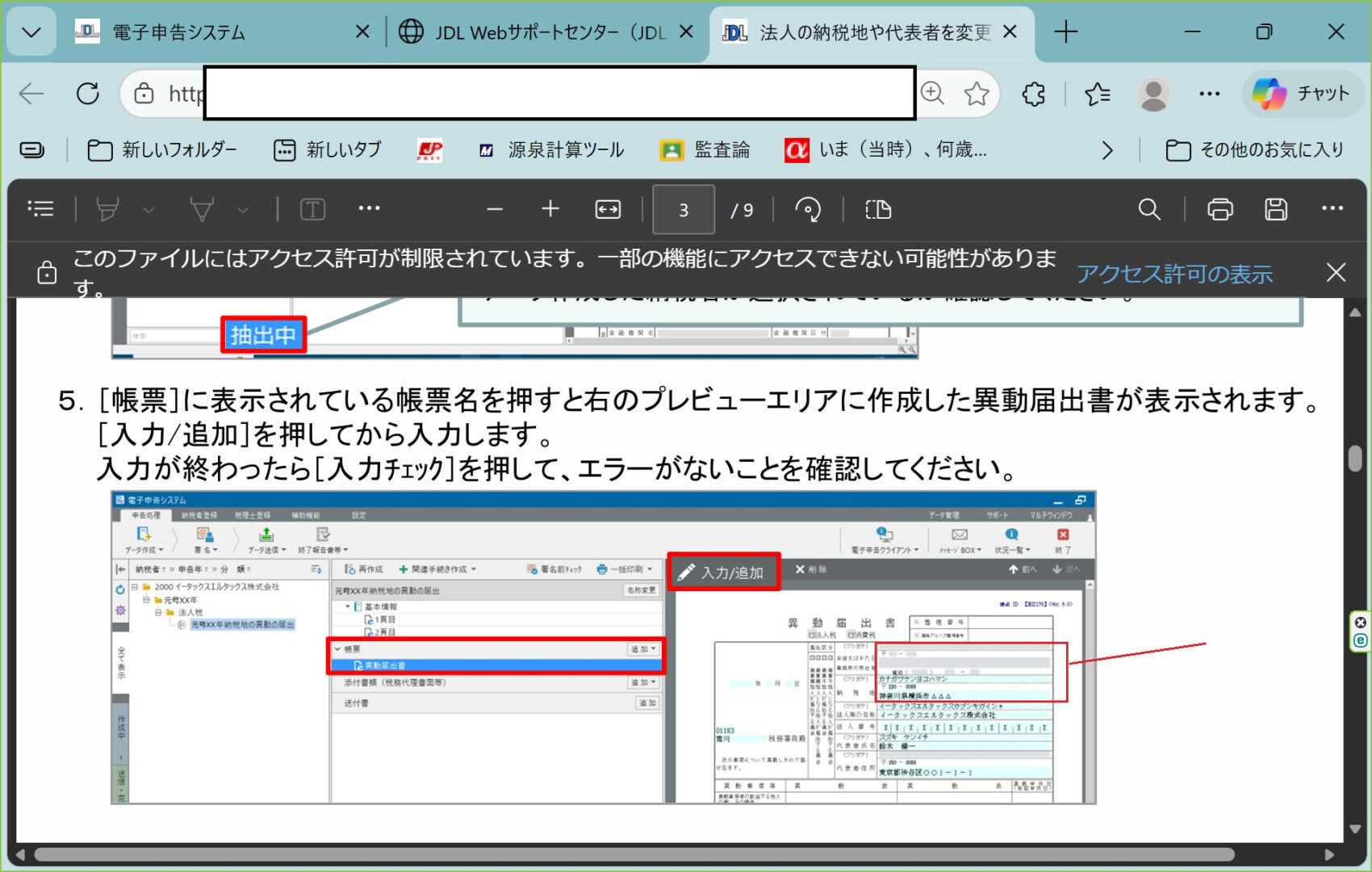This screenshot has height=872, width=1372.
Task: Expand the highlight tool options arrow
Action: [x=148, y=211]
